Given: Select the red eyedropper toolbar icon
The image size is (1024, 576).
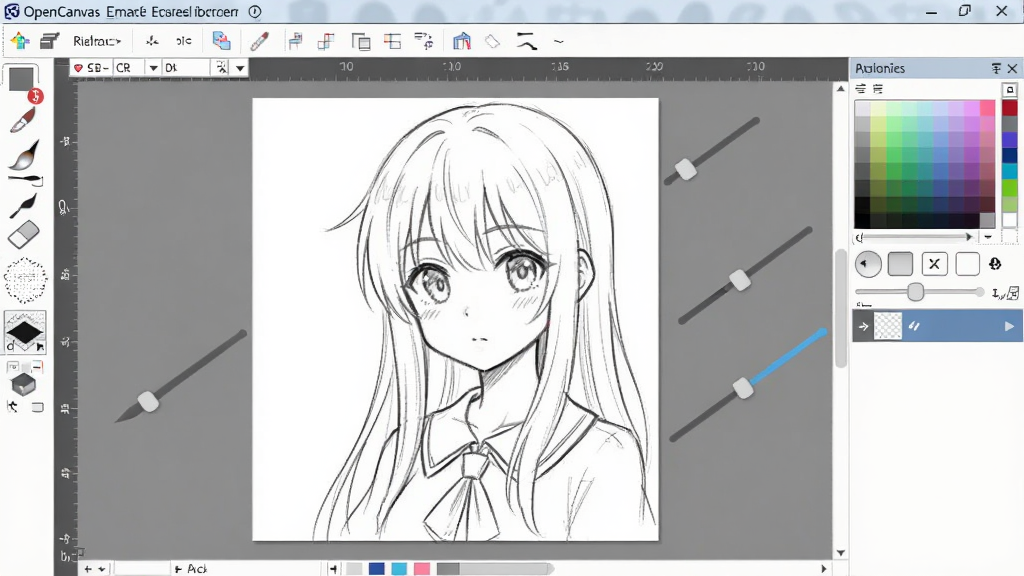Looking at the screenshot, I should (259, 41).
